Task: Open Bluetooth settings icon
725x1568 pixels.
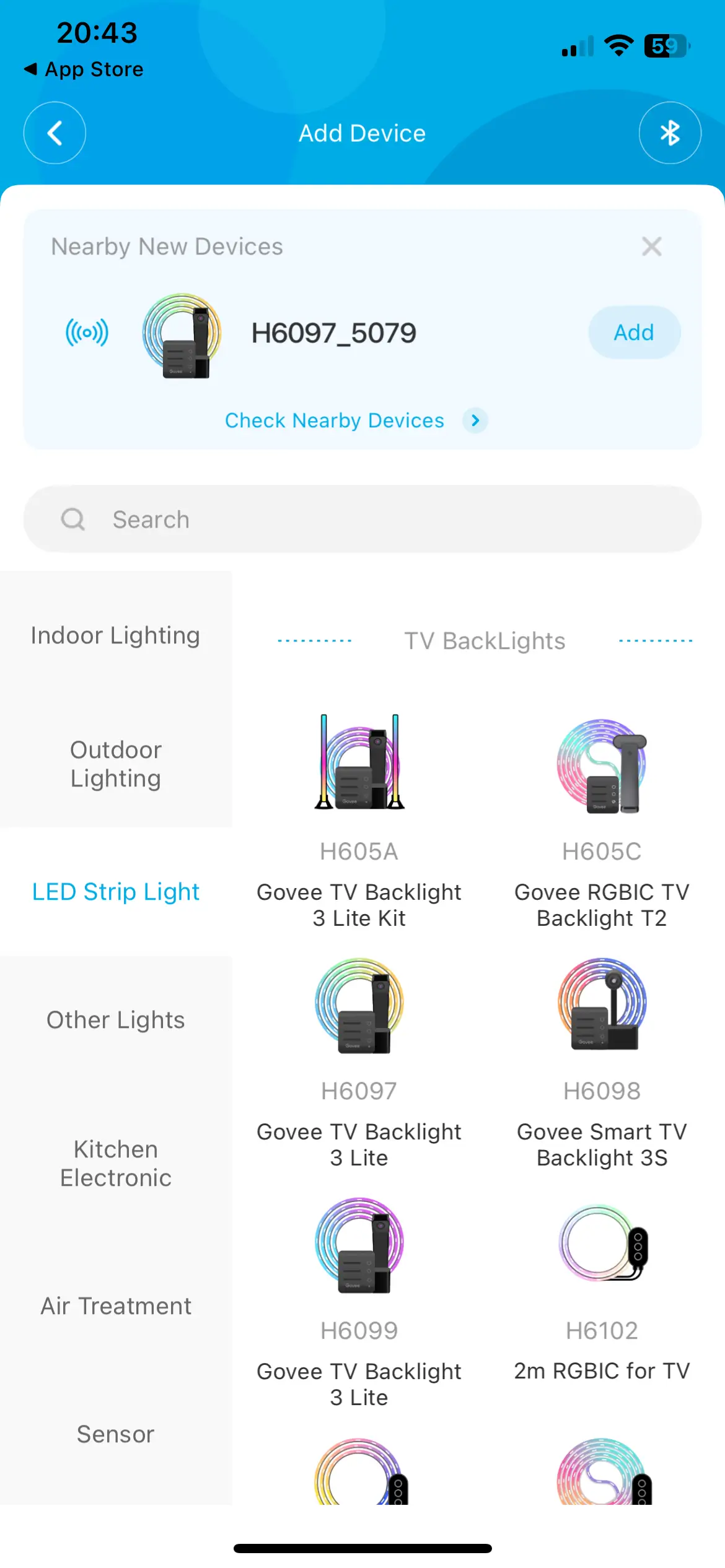Action: 669,133
